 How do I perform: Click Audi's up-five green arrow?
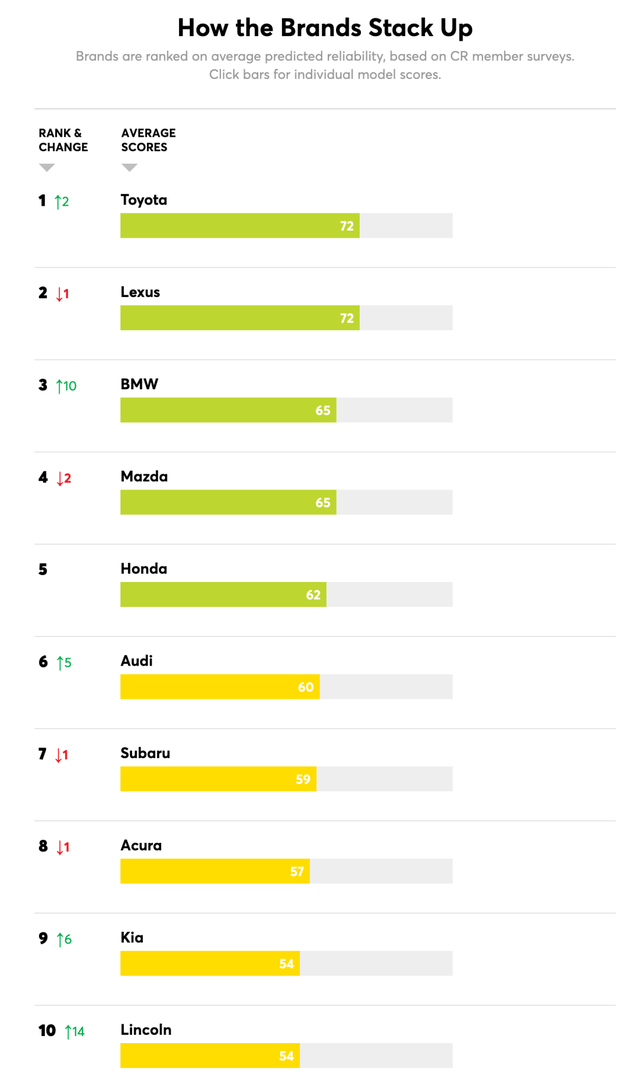64,662
